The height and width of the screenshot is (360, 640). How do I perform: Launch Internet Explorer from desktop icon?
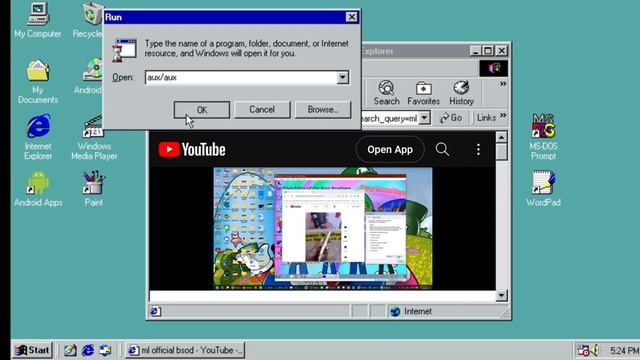(38, 137)
